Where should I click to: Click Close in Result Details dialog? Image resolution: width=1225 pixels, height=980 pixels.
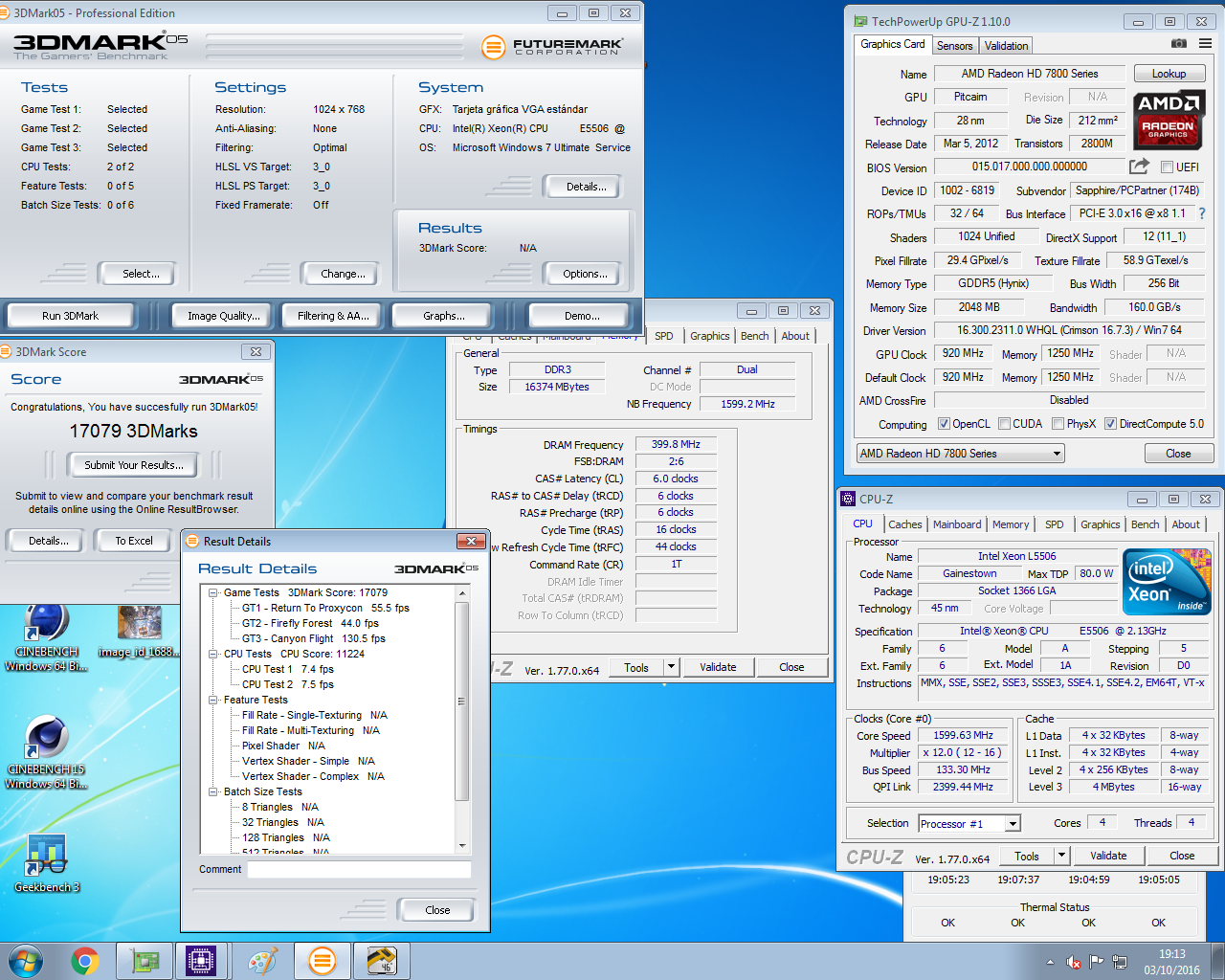(x=437, y=910)
